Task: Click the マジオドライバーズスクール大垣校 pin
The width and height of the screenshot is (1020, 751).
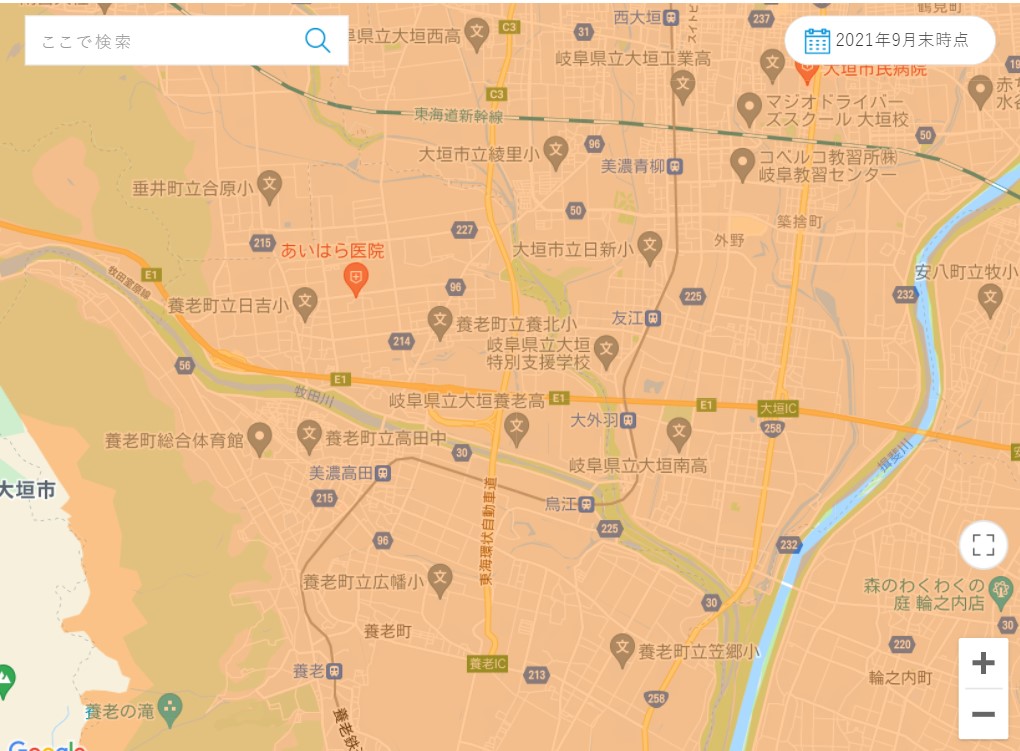Action: (749, 109)
